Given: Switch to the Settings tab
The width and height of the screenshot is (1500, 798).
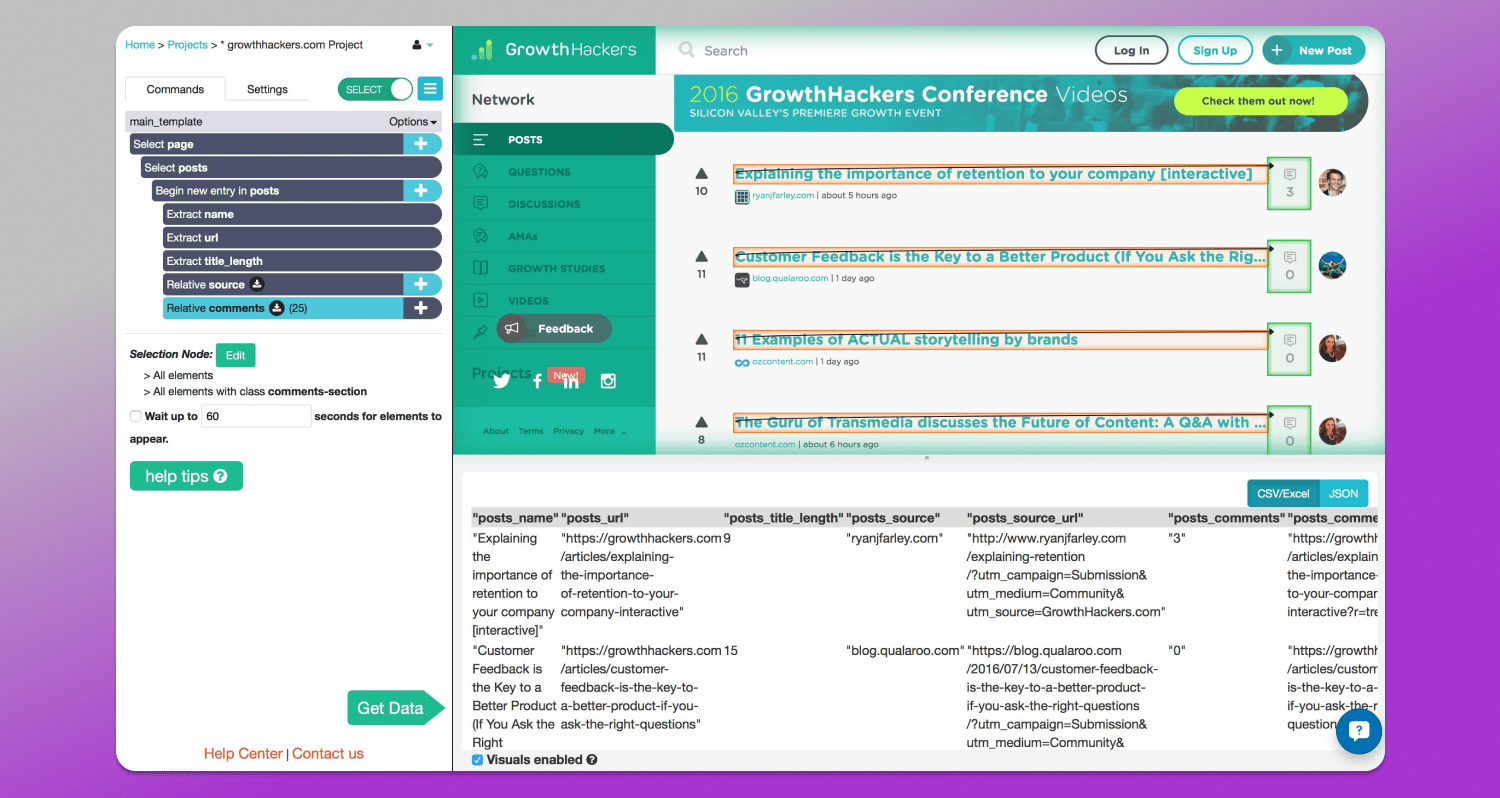Looking at the screenshot, I should coord(267,89).
